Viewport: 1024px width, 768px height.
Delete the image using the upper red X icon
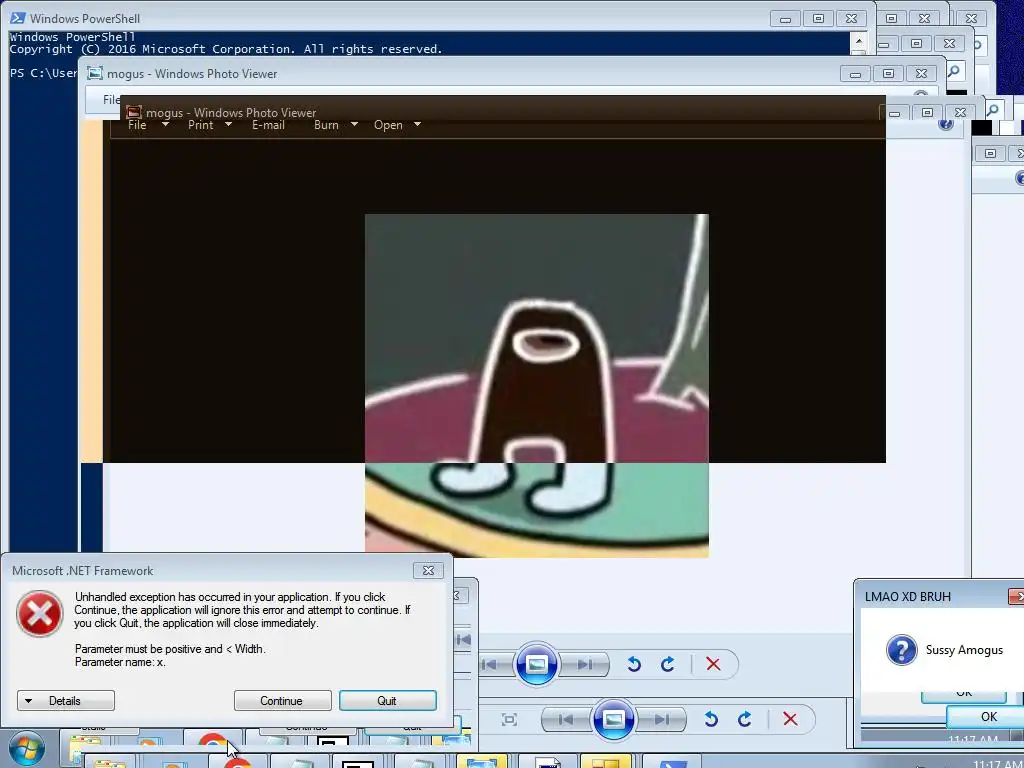(713, 665)
